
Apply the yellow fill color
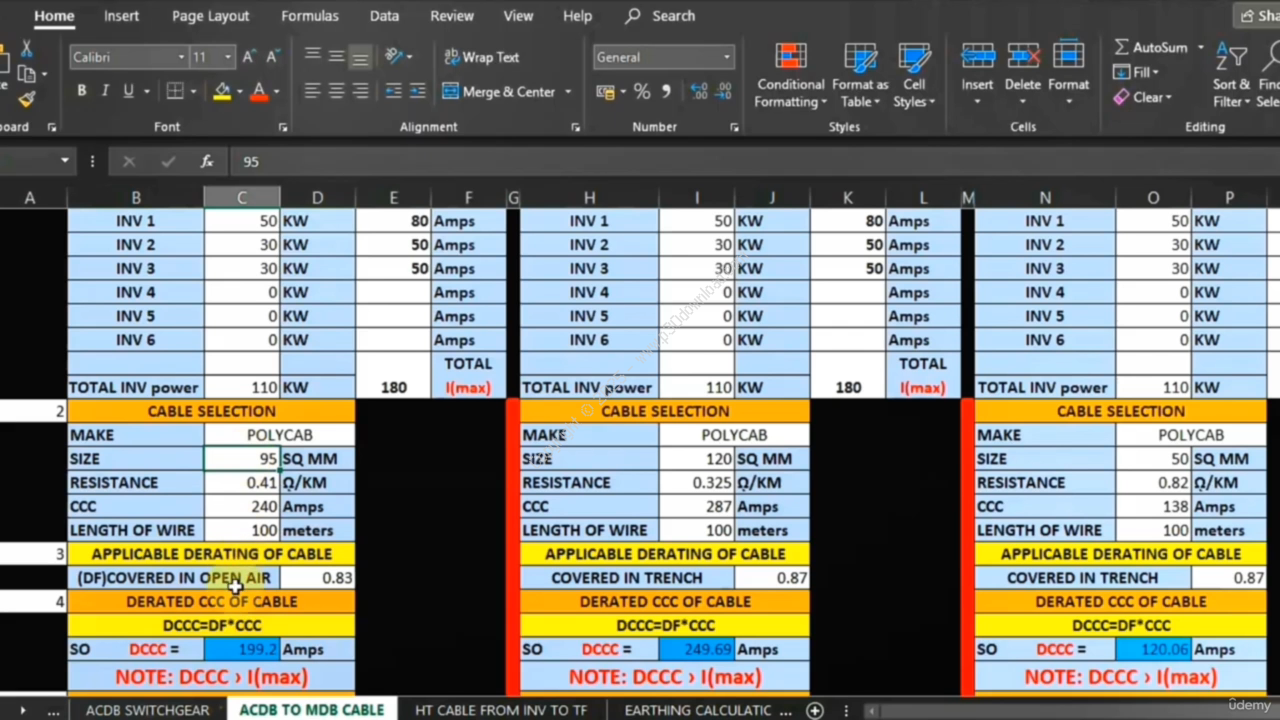(x=222, y=91)
